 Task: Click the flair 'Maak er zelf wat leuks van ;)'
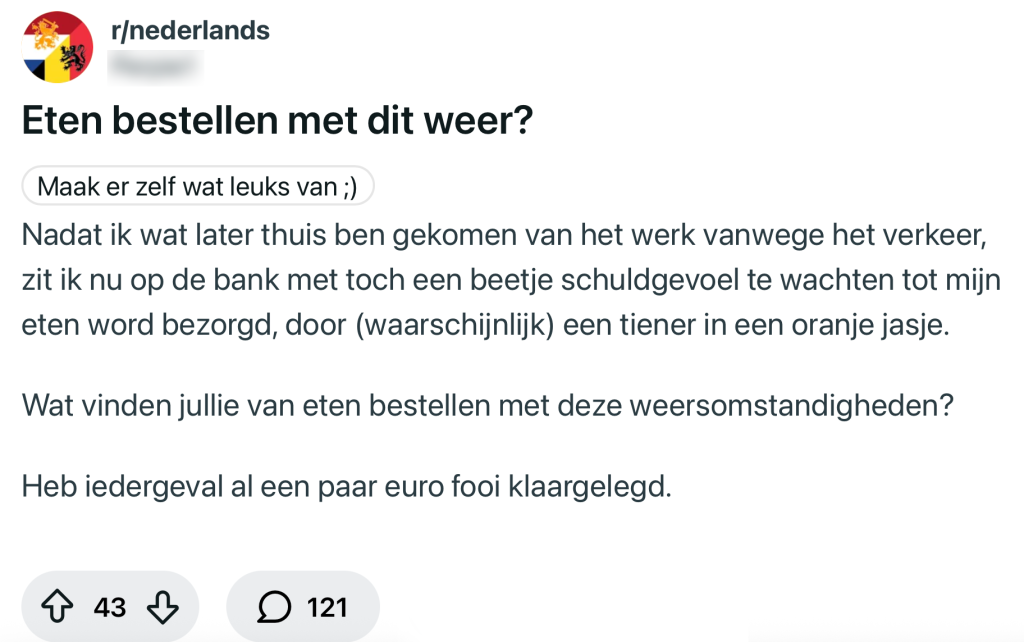coord(197,186)
